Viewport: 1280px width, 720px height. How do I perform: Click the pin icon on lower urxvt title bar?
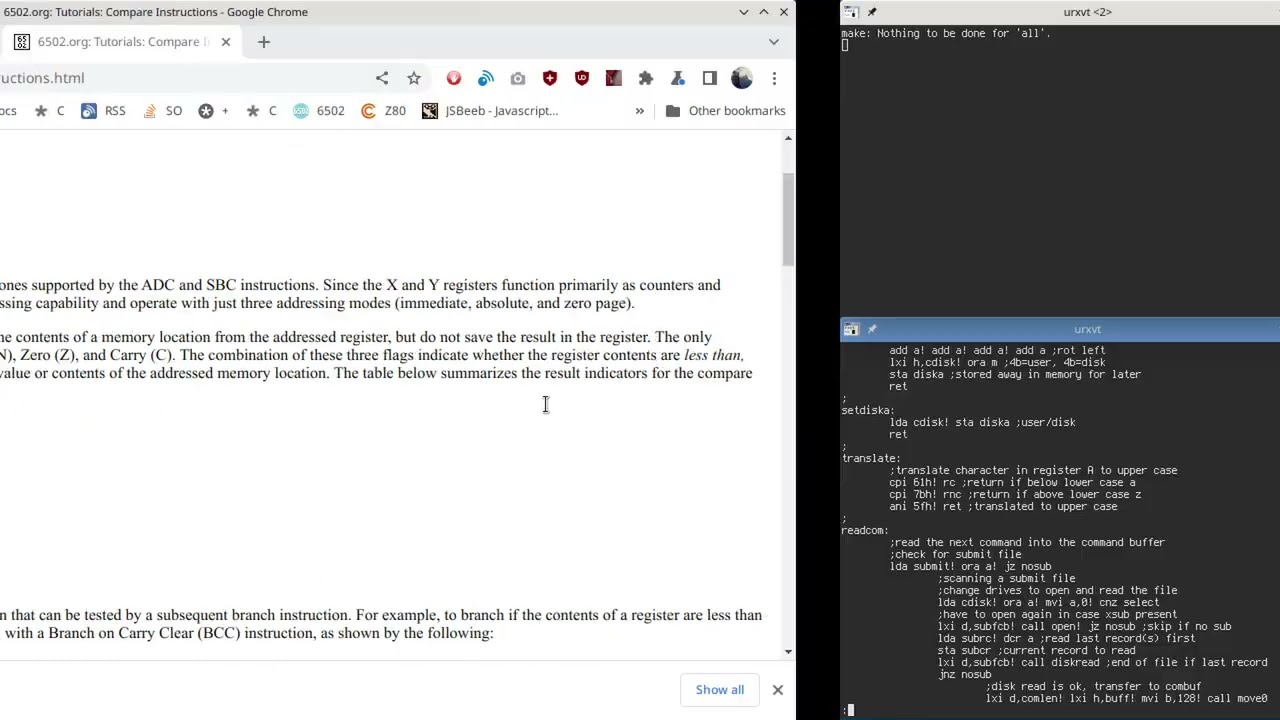872,329
